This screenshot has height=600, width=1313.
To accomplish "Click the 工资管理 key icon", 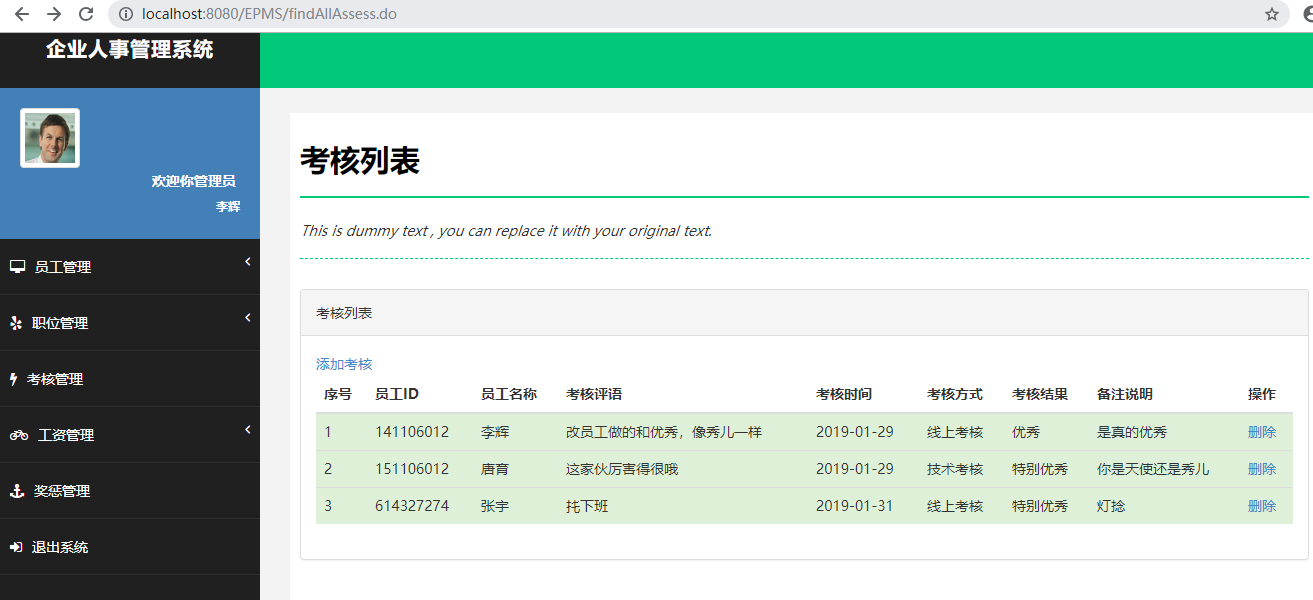I will (18, 434).
